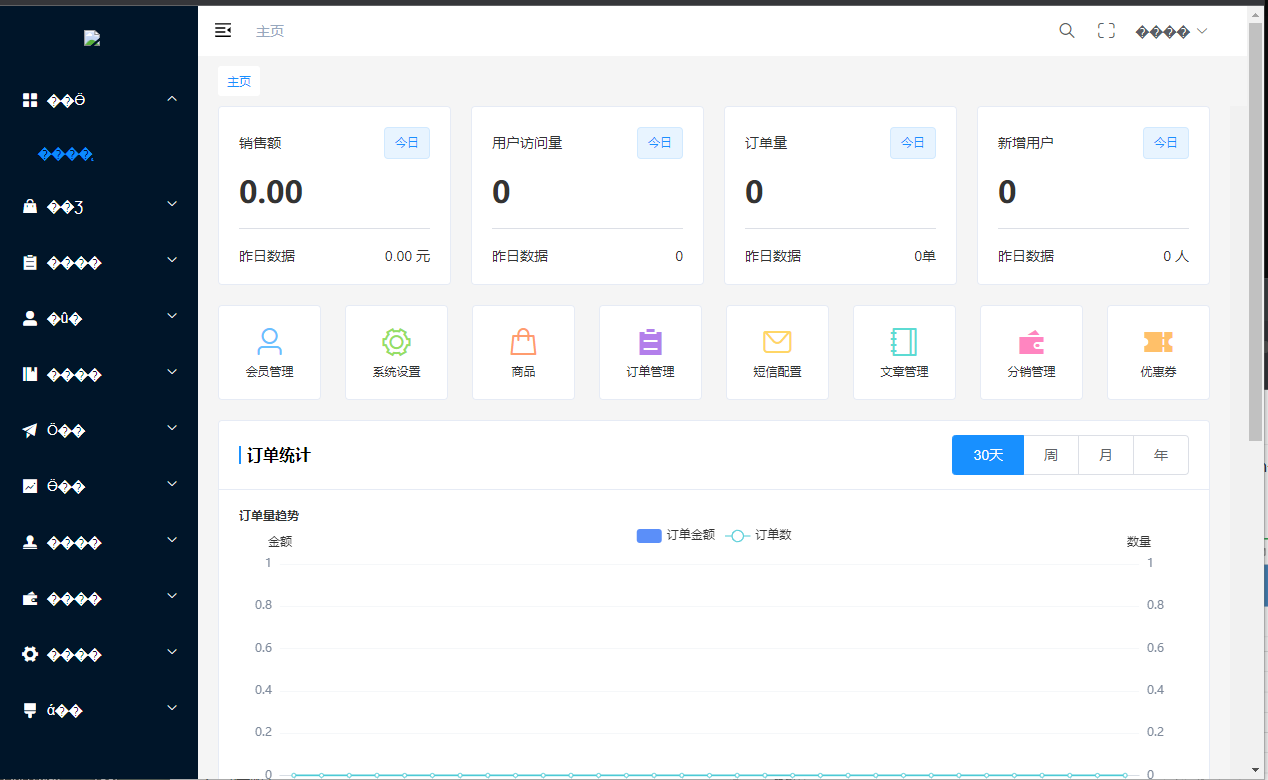Expand the line chart menu chevron
Viewport: 1268px width, 780px height.
[172, 484]
